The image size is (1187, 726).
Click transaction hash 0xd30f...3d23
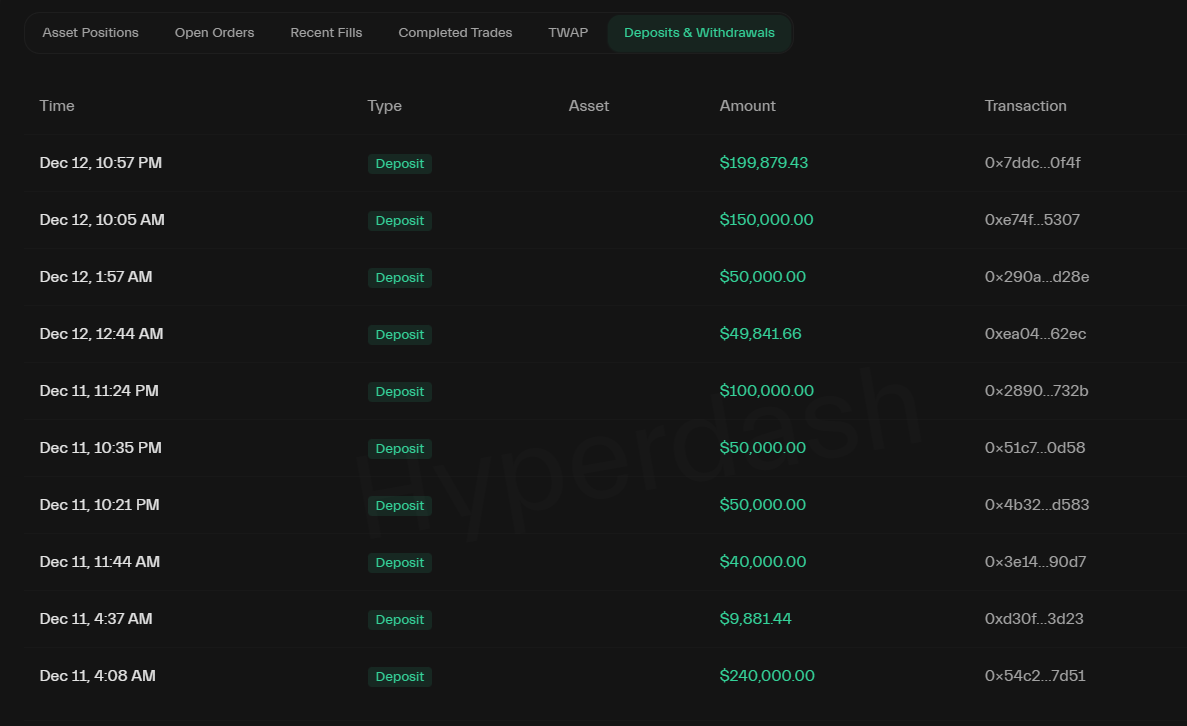1034,619
